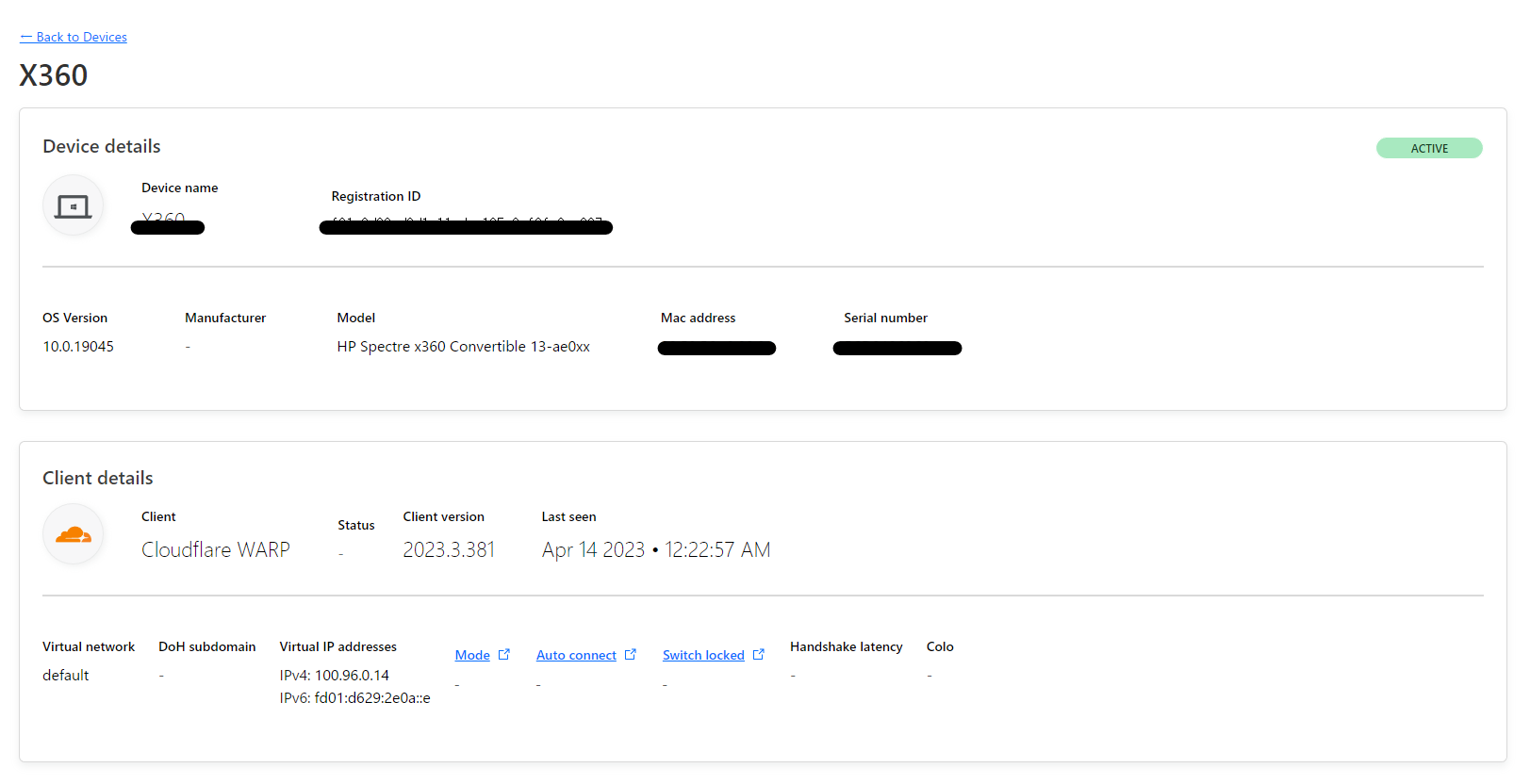The width and height of the screenshot is (1530, 784).
Task: Click the Serial number label
Action: click(885, 318)
